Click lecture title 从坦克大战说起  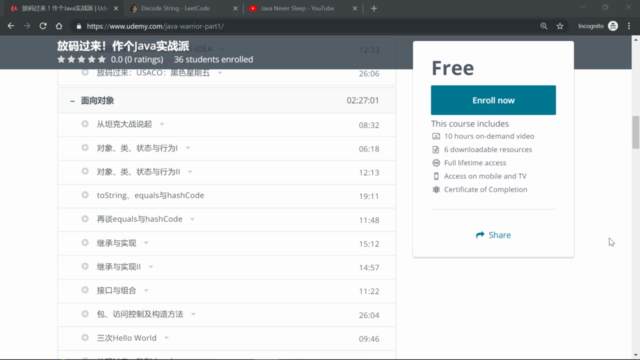(x=124, y=124)
